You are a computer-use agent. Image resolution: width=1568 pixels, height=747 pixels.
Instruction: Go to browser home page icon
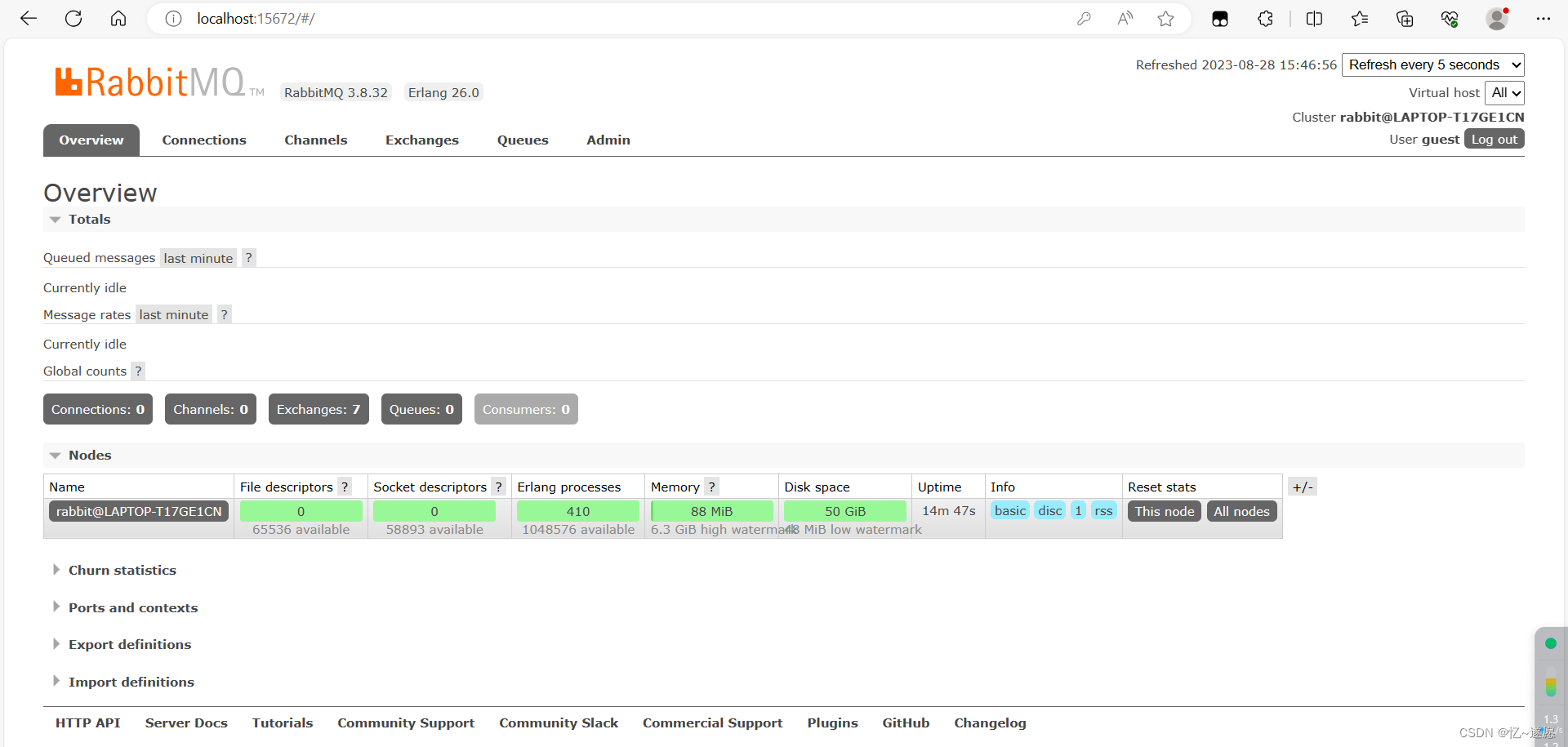click(118, 18)
